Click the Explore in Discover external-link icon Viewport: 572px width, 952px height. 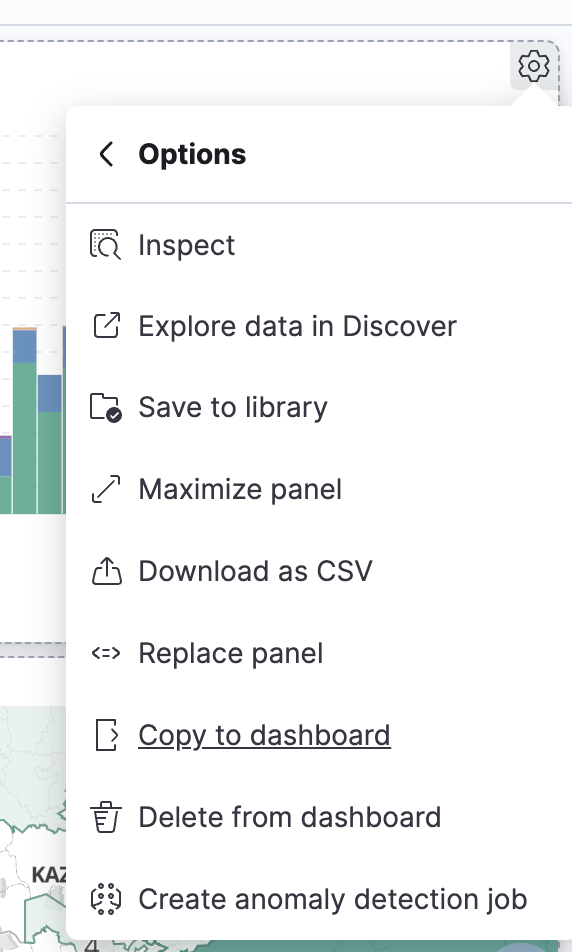pyautogui.click(x=106, y=326)
